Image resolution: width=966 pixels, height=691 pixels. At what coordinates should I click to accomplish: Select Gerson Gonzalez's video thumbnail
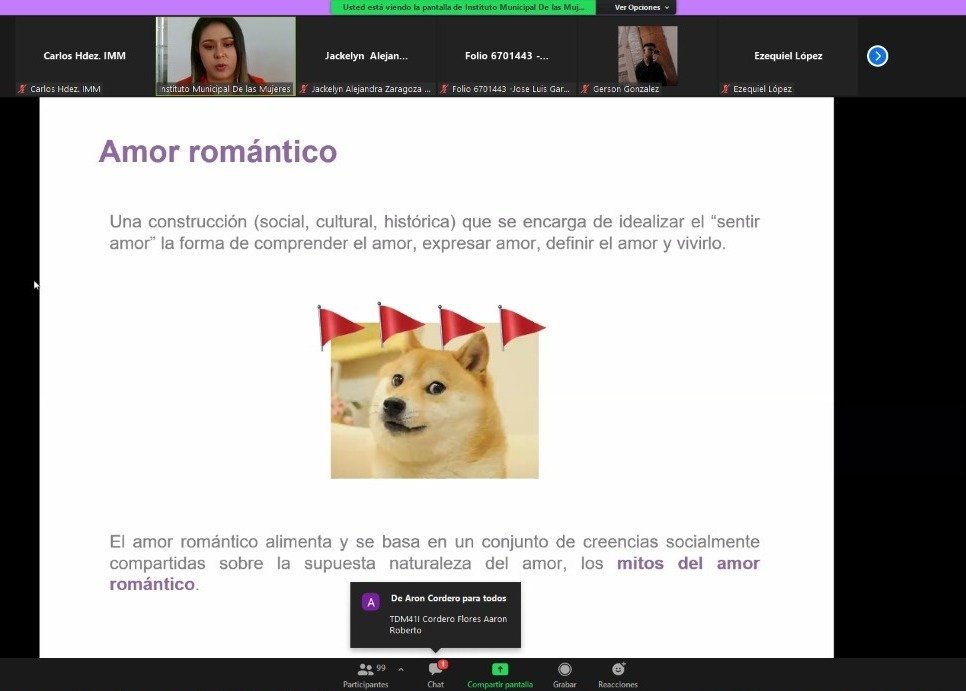(647, 54)
